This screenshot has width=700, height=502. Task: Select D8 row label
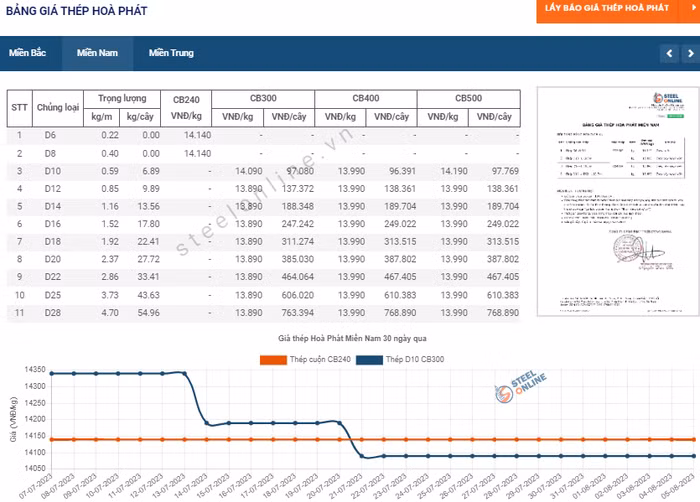click(x=50, y=154)
